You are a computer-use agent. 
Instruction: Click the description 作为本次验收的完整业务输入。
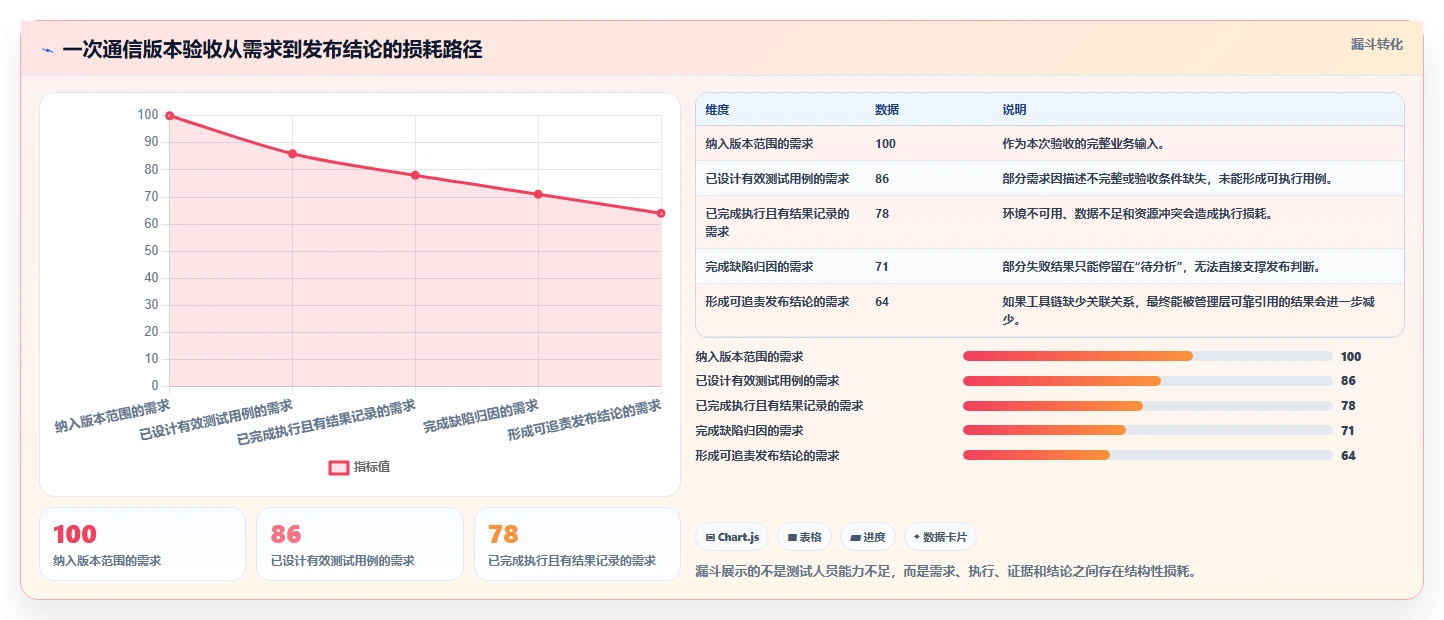tap(1083, 144)
